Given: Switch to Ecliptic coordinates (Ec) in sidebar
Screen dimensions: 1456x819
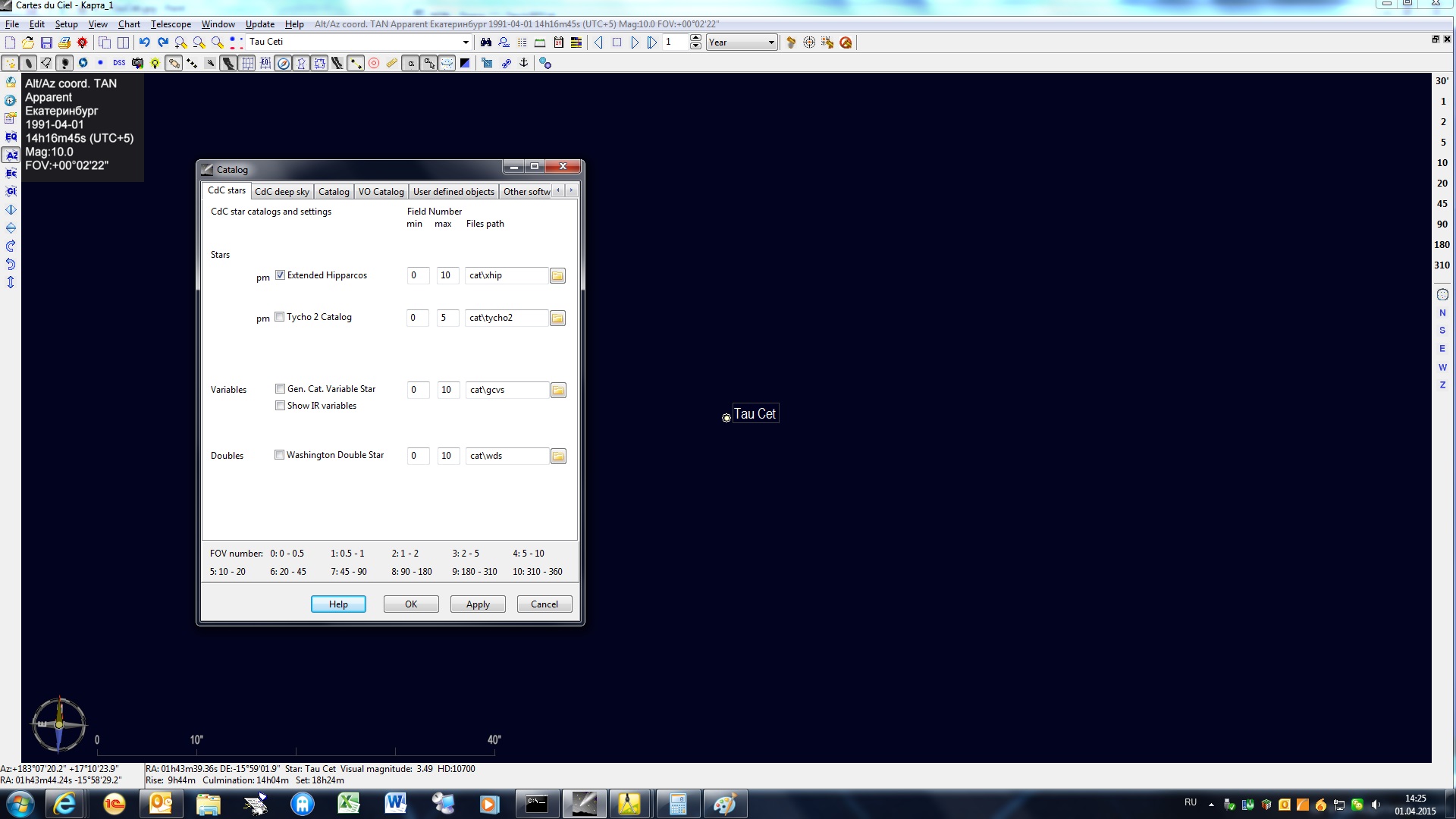Looking at the screenshot, I should coord(11,173).
